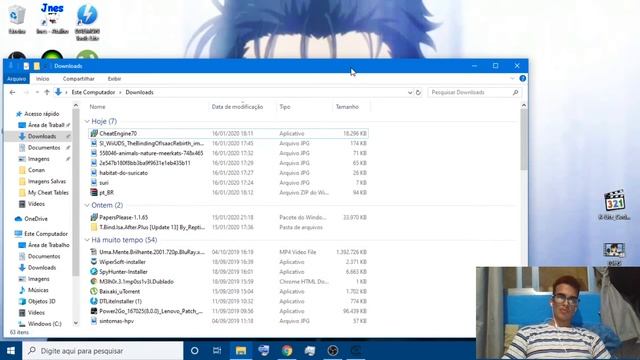The height and width of the screenshot is (360, 640).
Task: Open OBS Studio from the taskbar
Action: coord(333,351)
